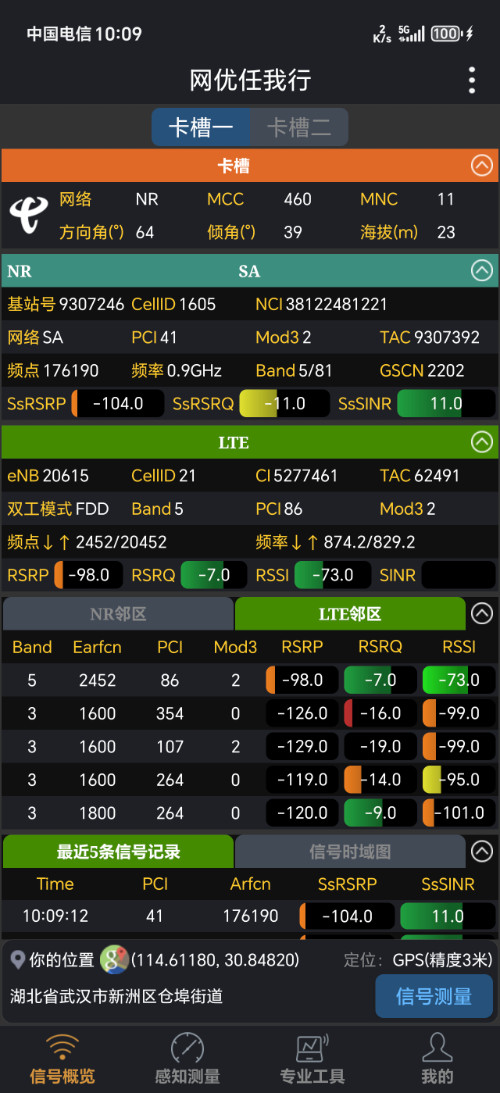Tap the 信号测量 button
Viewport: 500px width, 1093px height.
(x=434, y=996)
